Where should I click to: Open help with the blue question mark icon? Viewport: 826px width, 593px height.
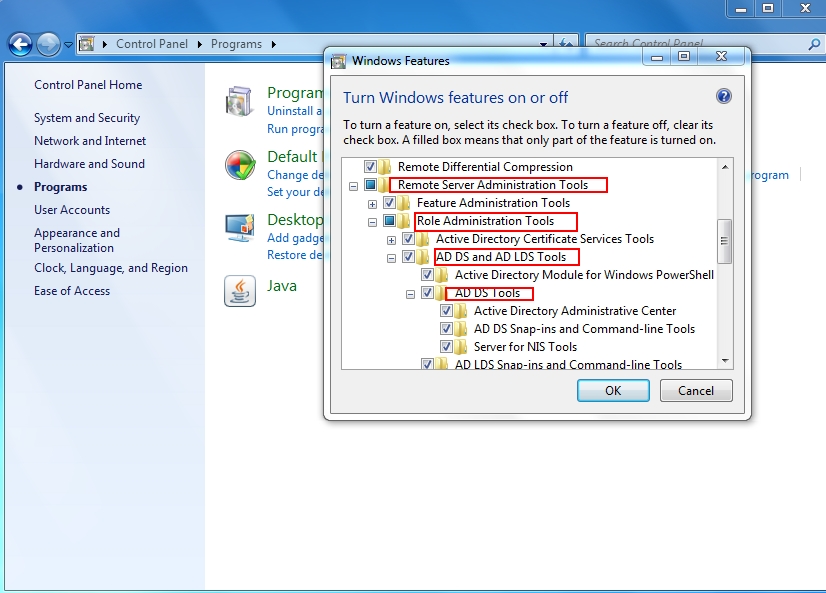724,96
